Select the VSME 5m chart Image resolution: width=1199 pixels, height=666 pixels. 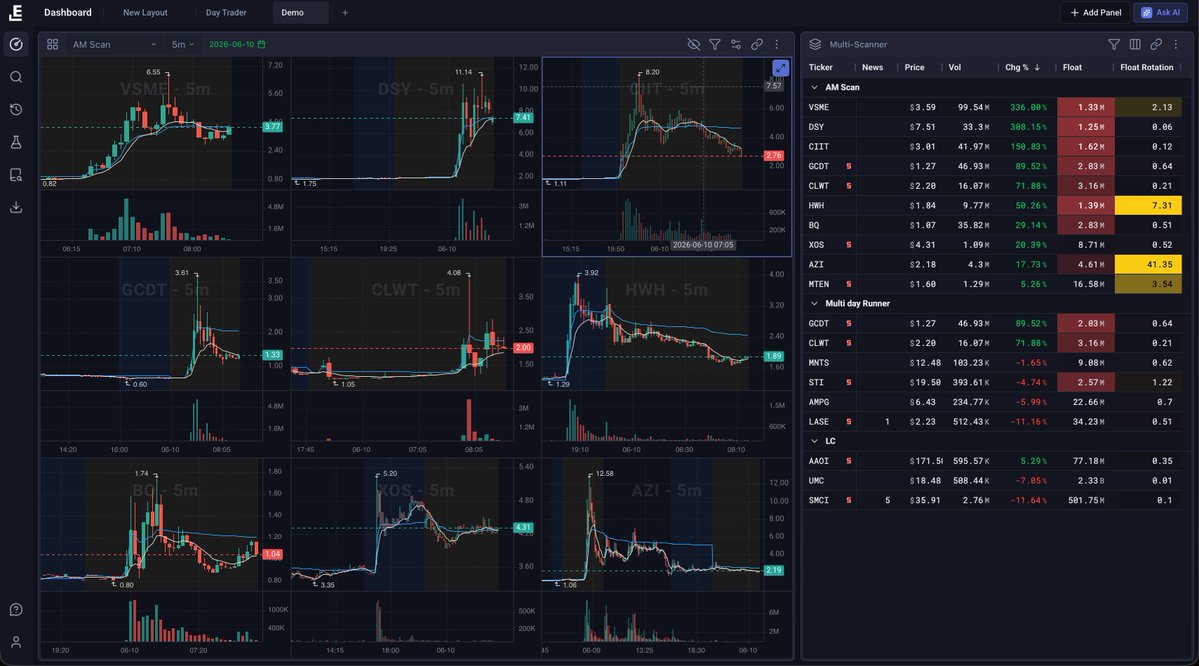(x=164, y=156)
